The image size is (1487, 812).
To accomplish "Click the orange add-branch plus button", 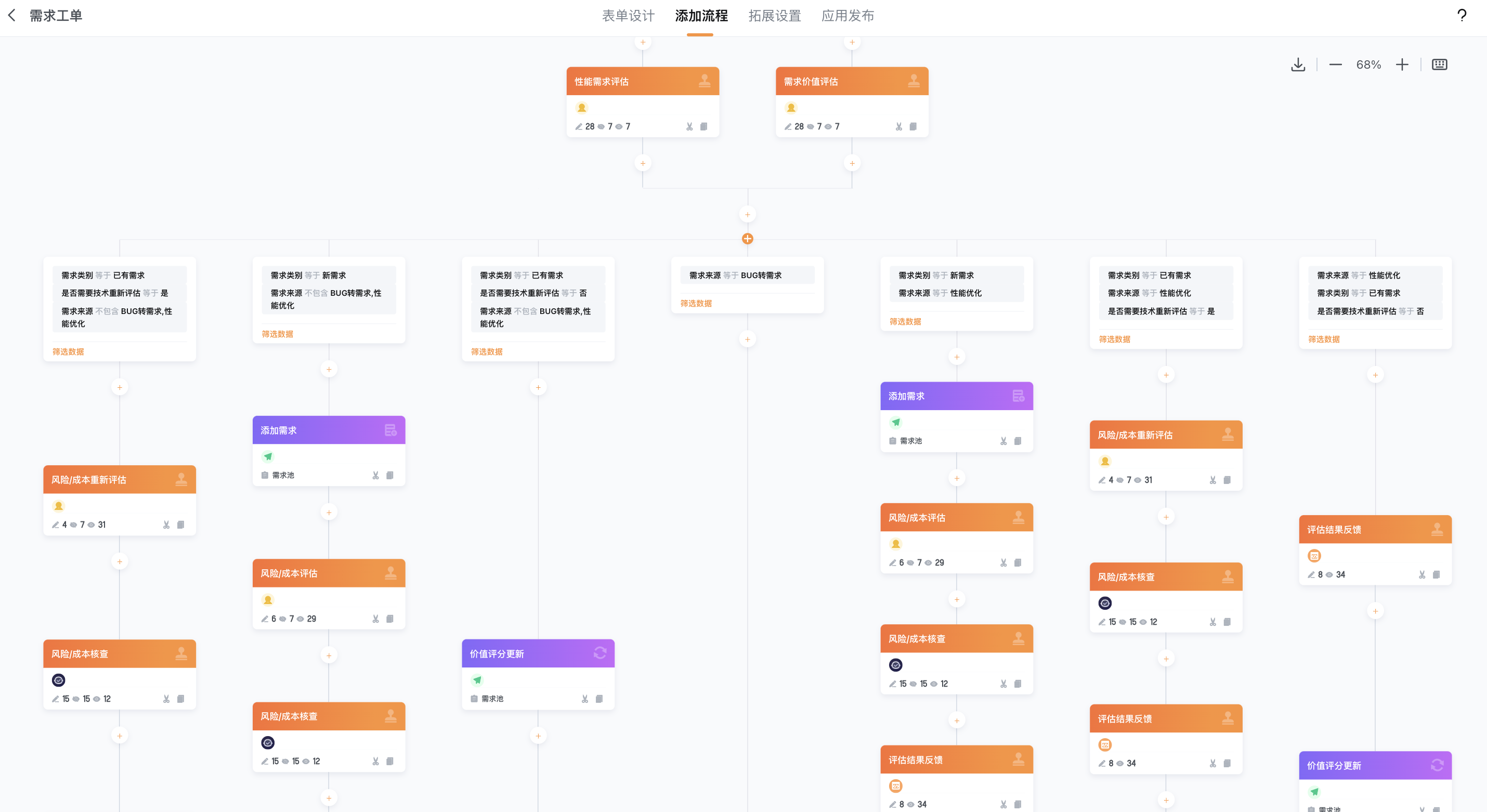I will 748,238.
